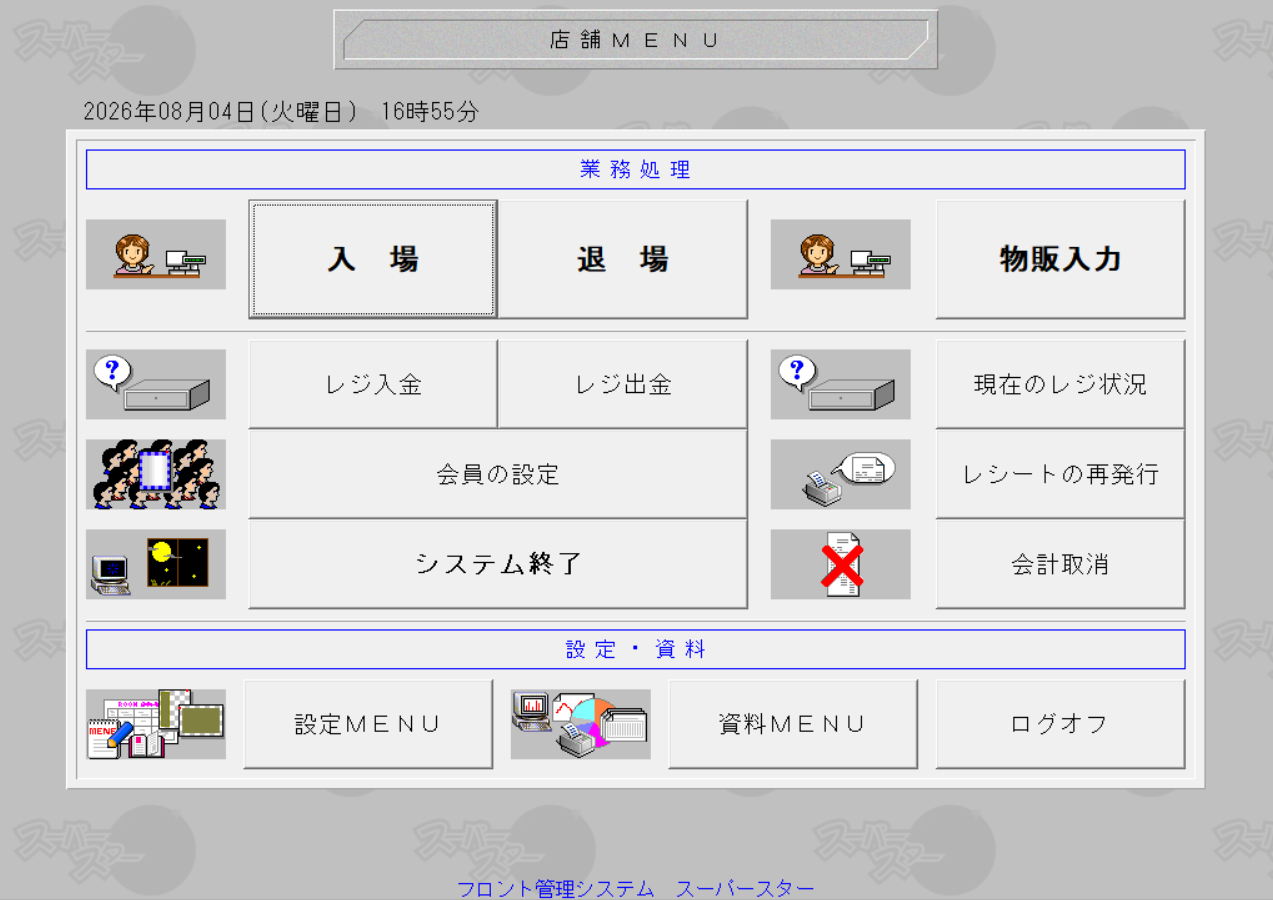
Task: Open the 退場 exit screen
Action: (623, 259)
